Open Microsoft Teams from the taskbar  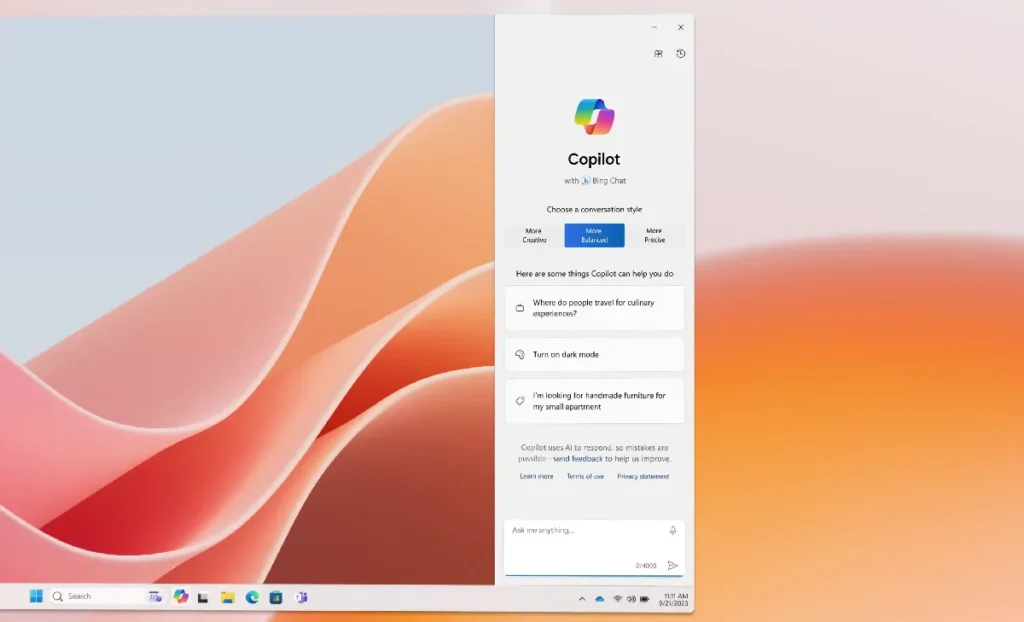[300, 597]
